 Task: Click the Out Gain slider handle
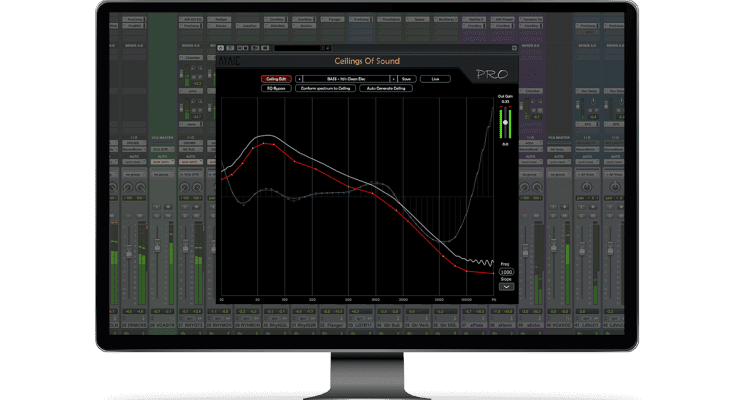pos(506,123)
